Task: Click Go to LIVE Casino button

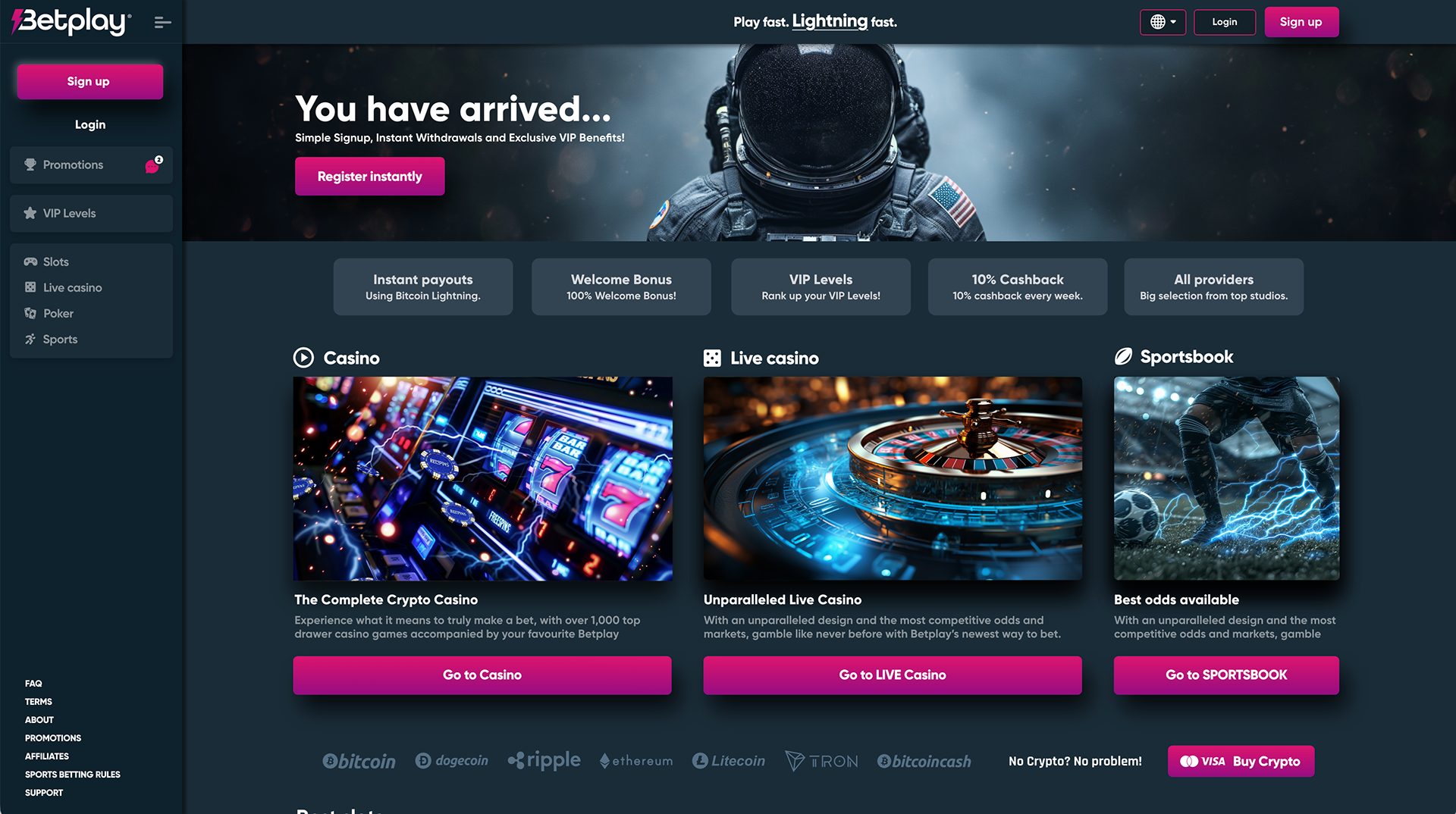Action: tap(893, 675)
